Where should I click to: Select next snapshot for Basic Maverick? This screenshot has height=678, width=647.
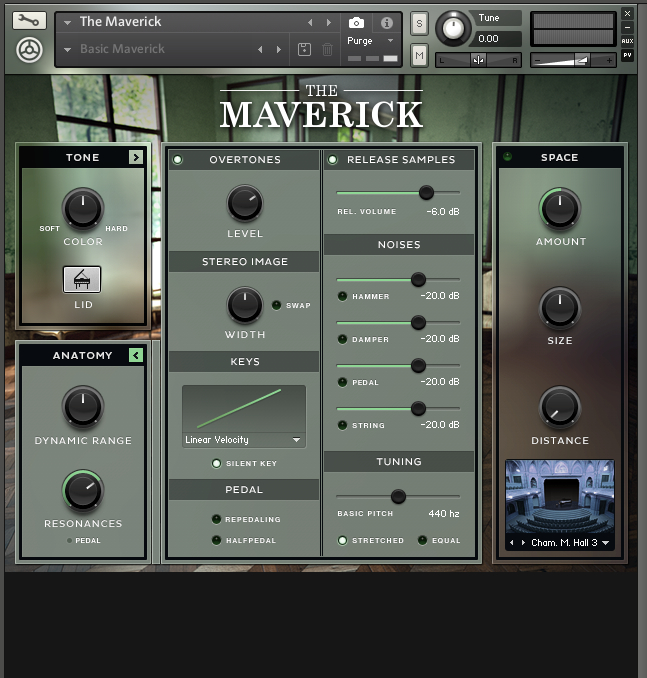tap(279, 50)
